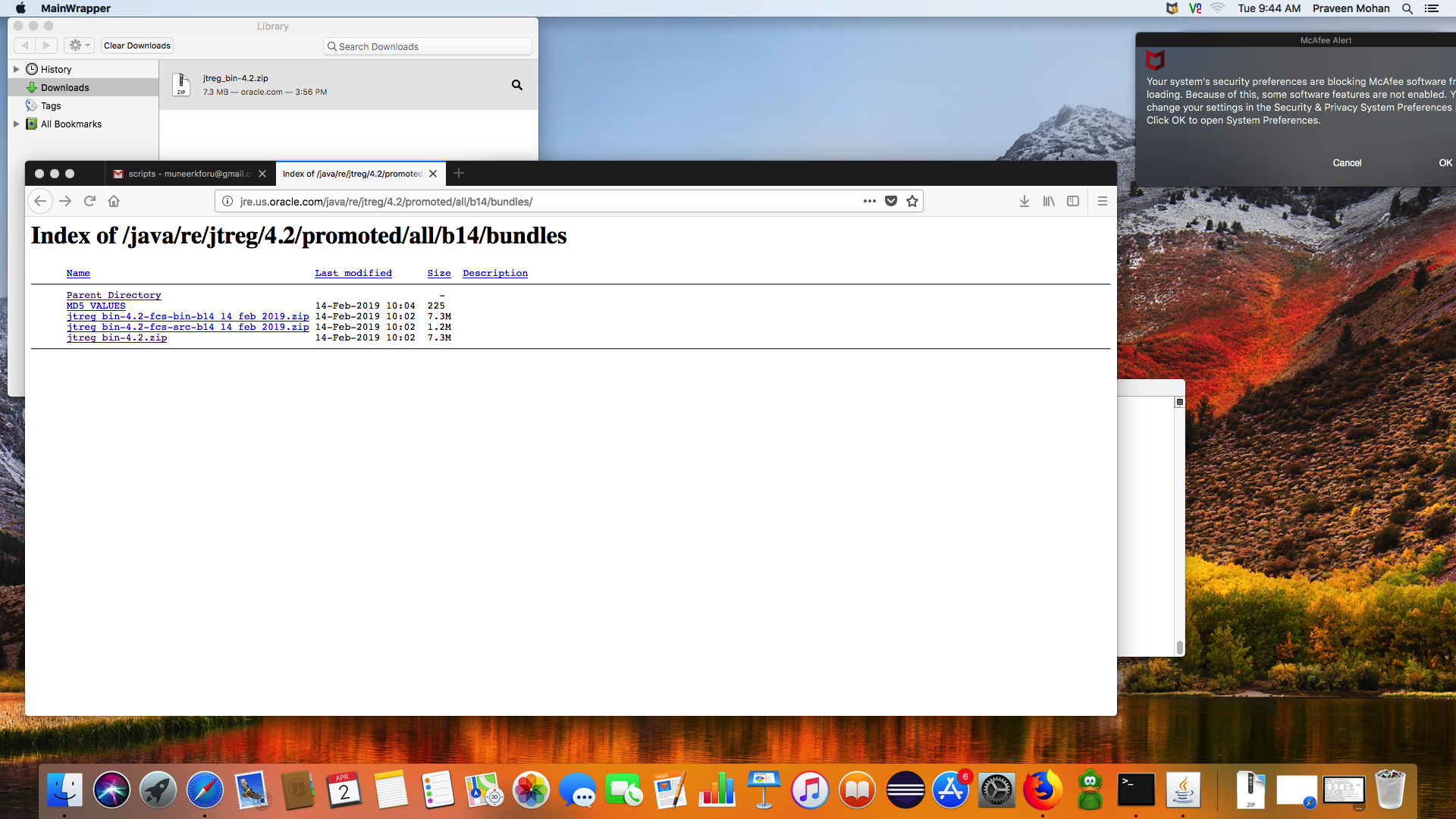Open the Organize gear dropdown
The image size is (1456, 819).
coord(79,45)
